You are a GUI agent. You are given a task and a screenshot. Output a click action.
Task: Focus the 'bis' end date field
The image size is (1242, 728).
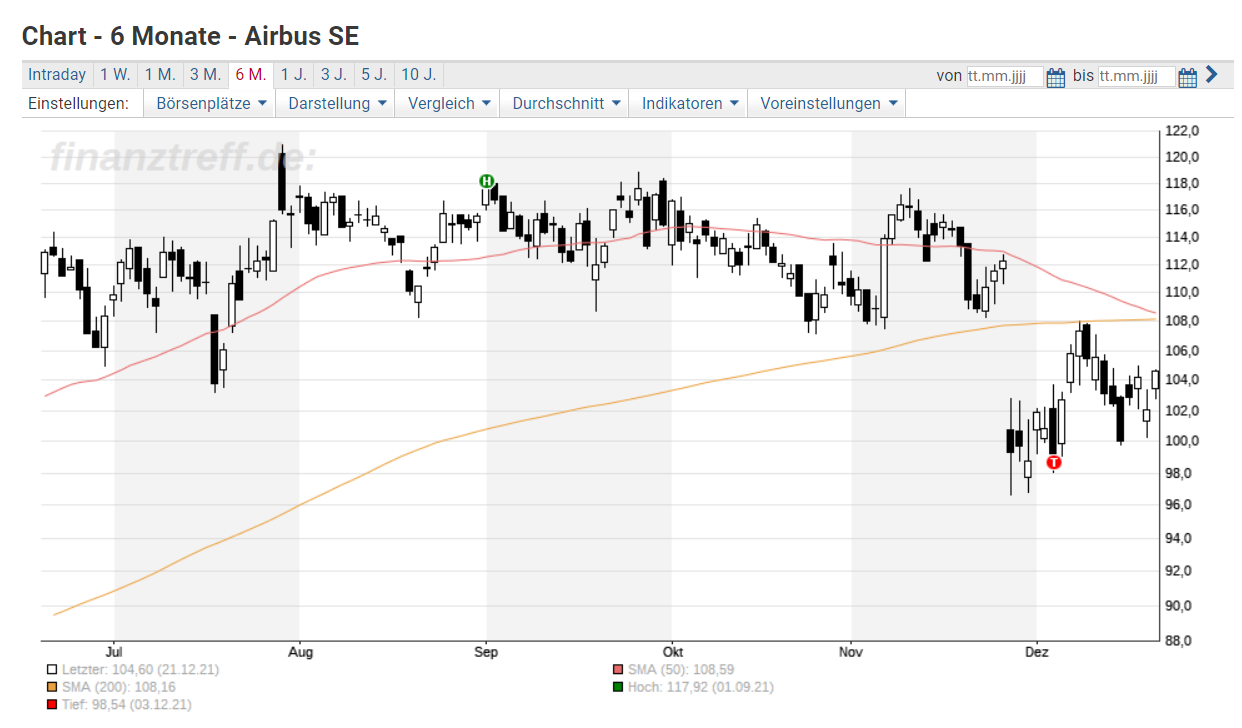click(x=1136, y=77)
